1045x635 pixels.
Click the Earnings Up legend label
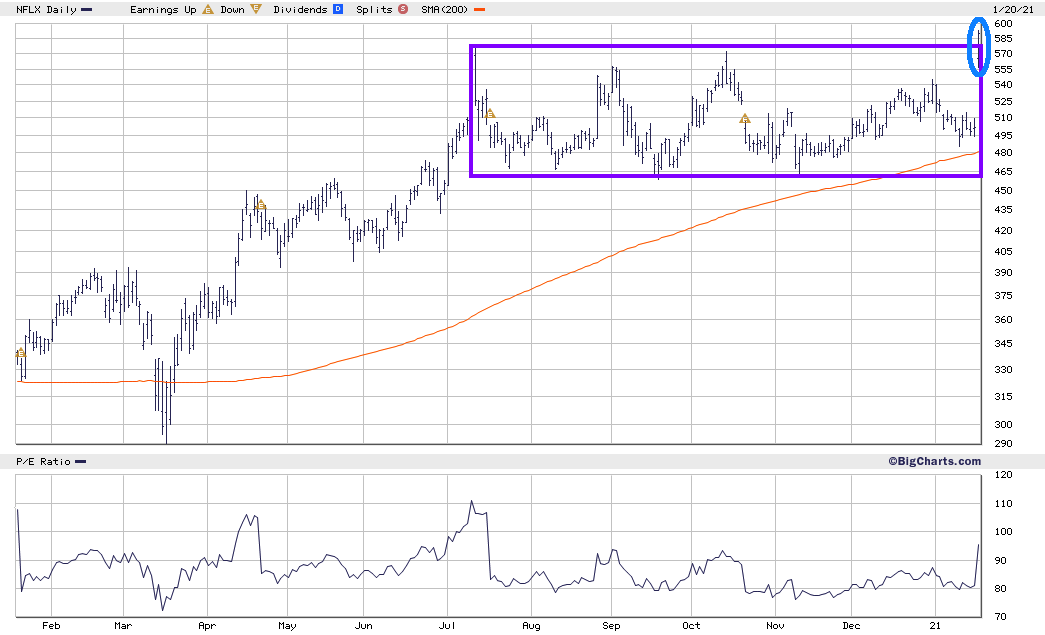click(163, 10)
